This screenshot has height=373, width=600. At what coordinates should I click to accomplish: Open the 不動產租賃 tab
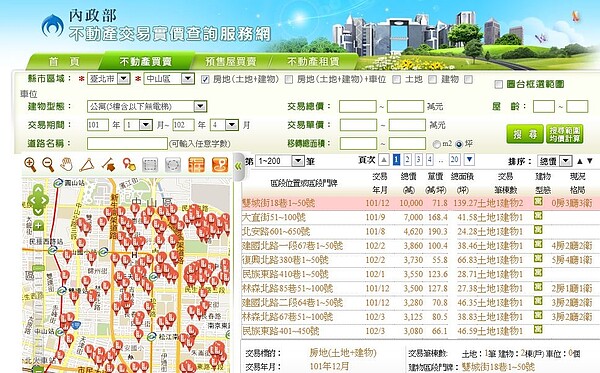pyautogui.click(x=313, y=61)
